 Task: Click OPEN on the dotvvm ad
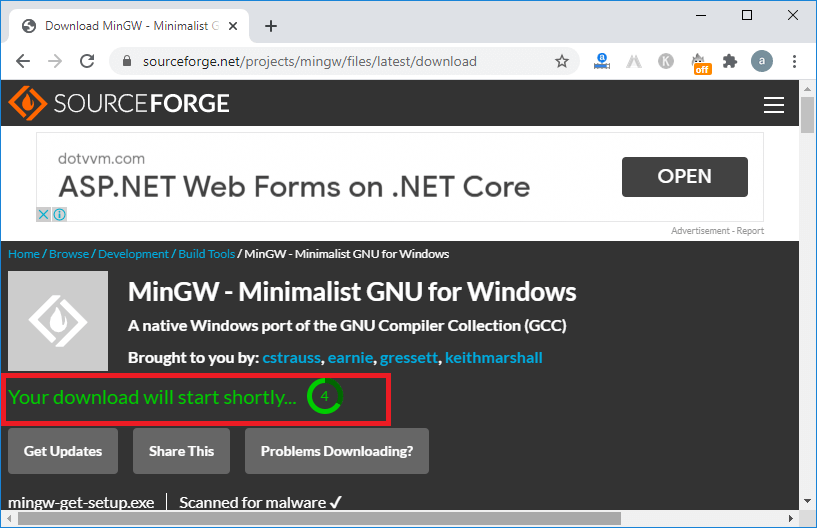coord(685,177)
